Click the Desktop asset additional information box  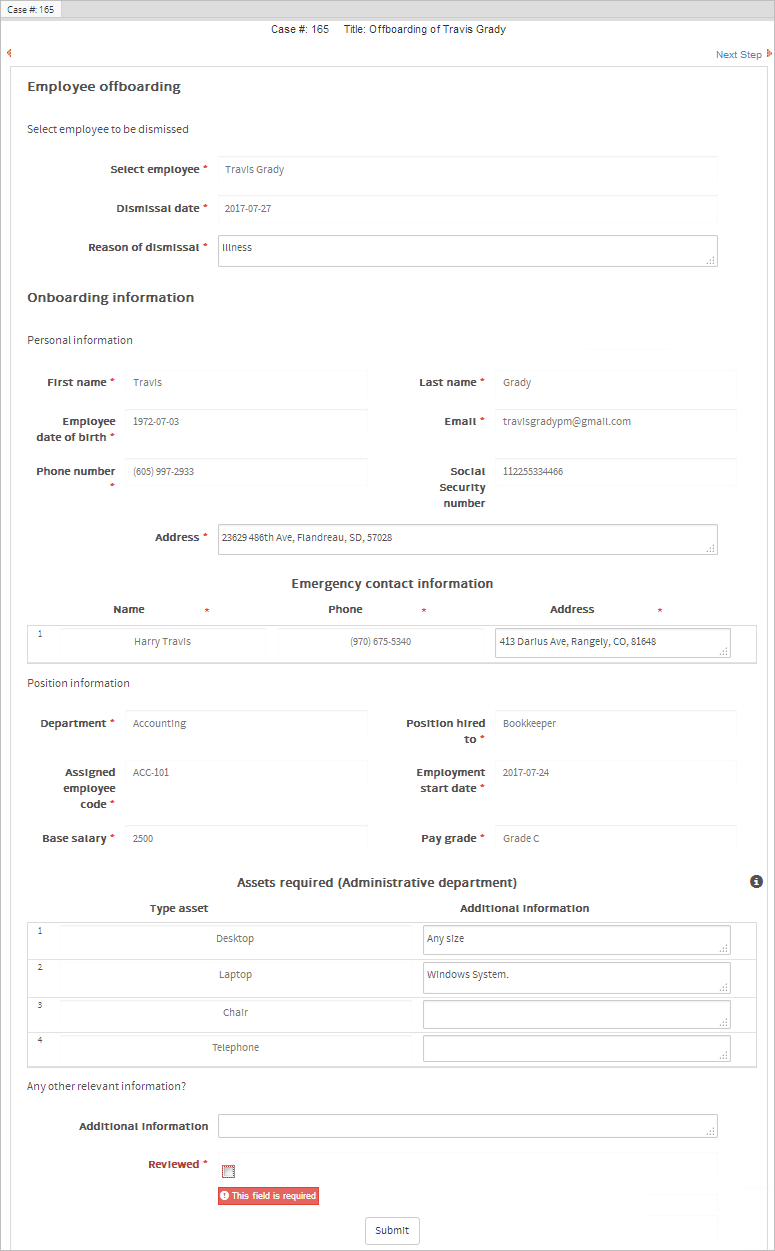click(x=576, y=940)
